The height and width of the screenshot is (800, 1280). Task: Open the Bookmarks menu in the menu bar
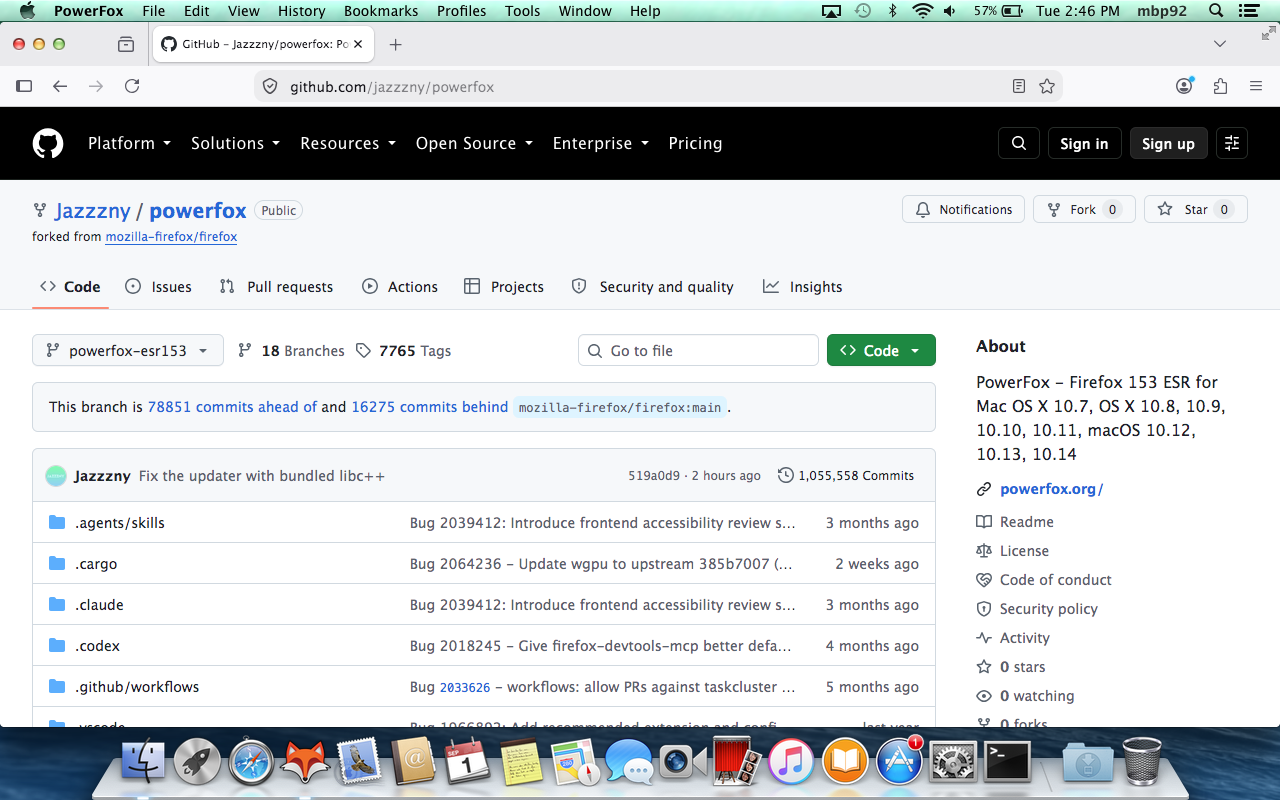tap(381, 11)
